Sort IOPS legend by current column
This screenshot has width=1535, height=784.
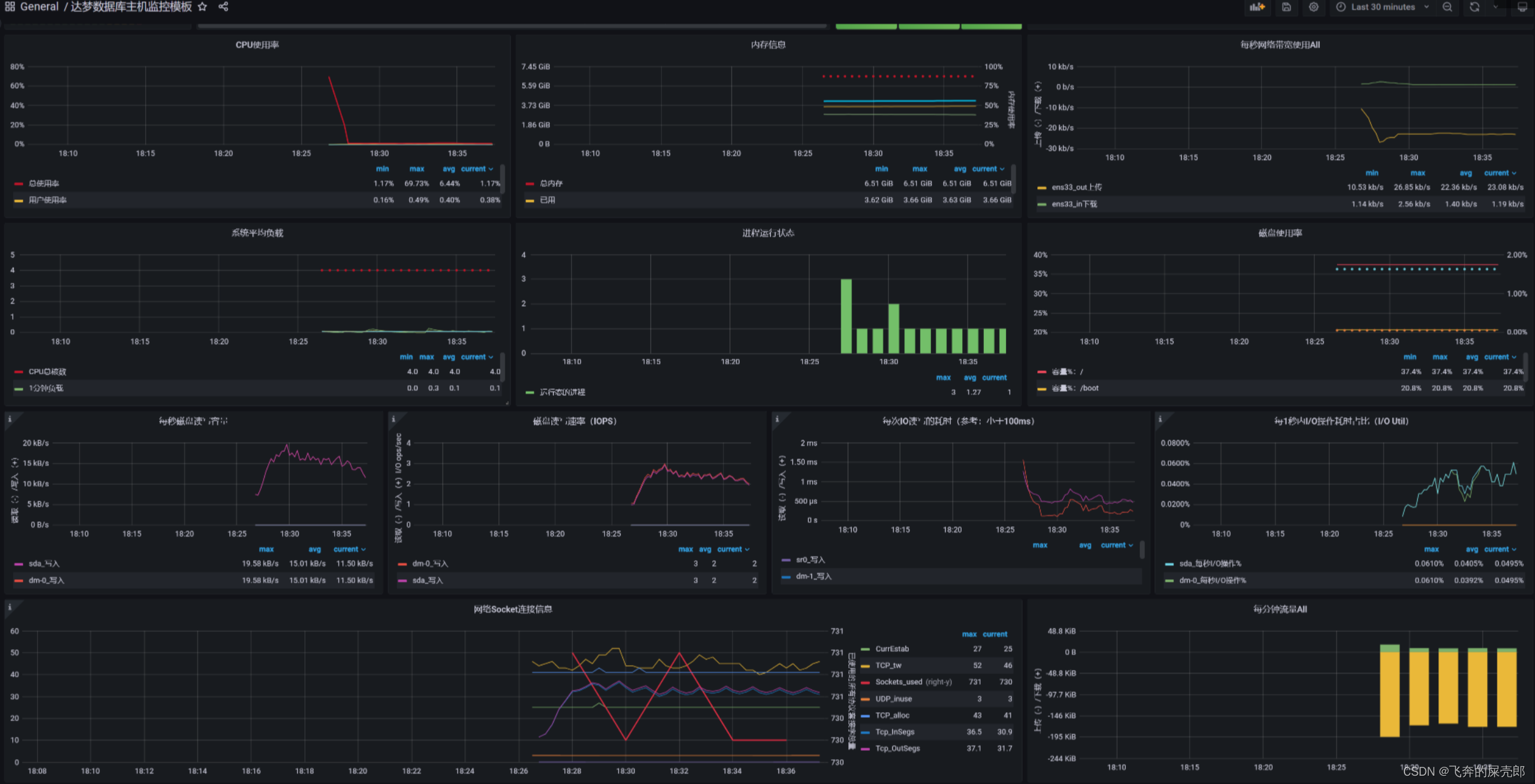click(x=733, y=549)
